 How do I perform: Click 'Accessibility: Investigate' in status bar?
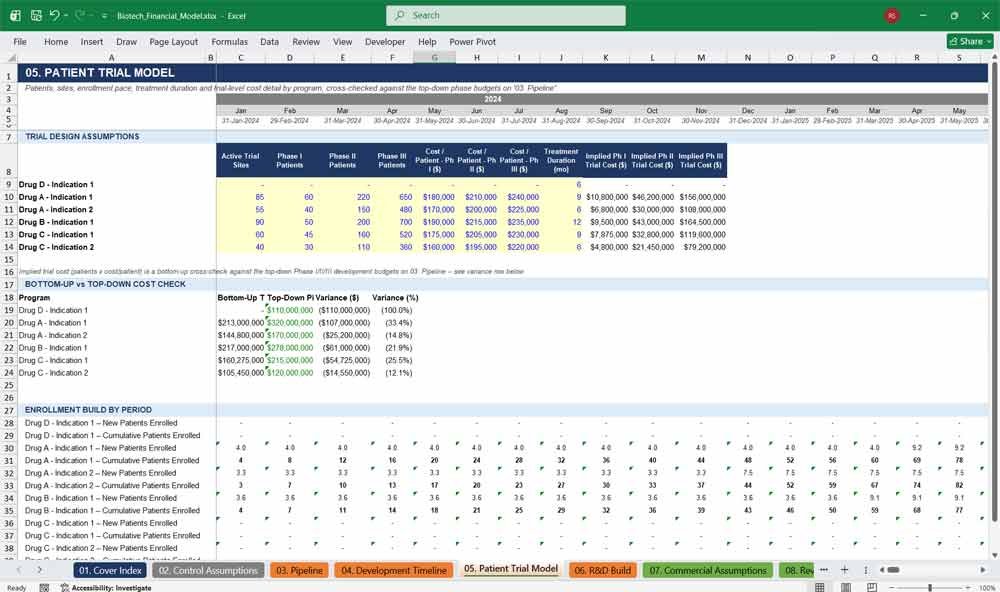pos(106,588)
